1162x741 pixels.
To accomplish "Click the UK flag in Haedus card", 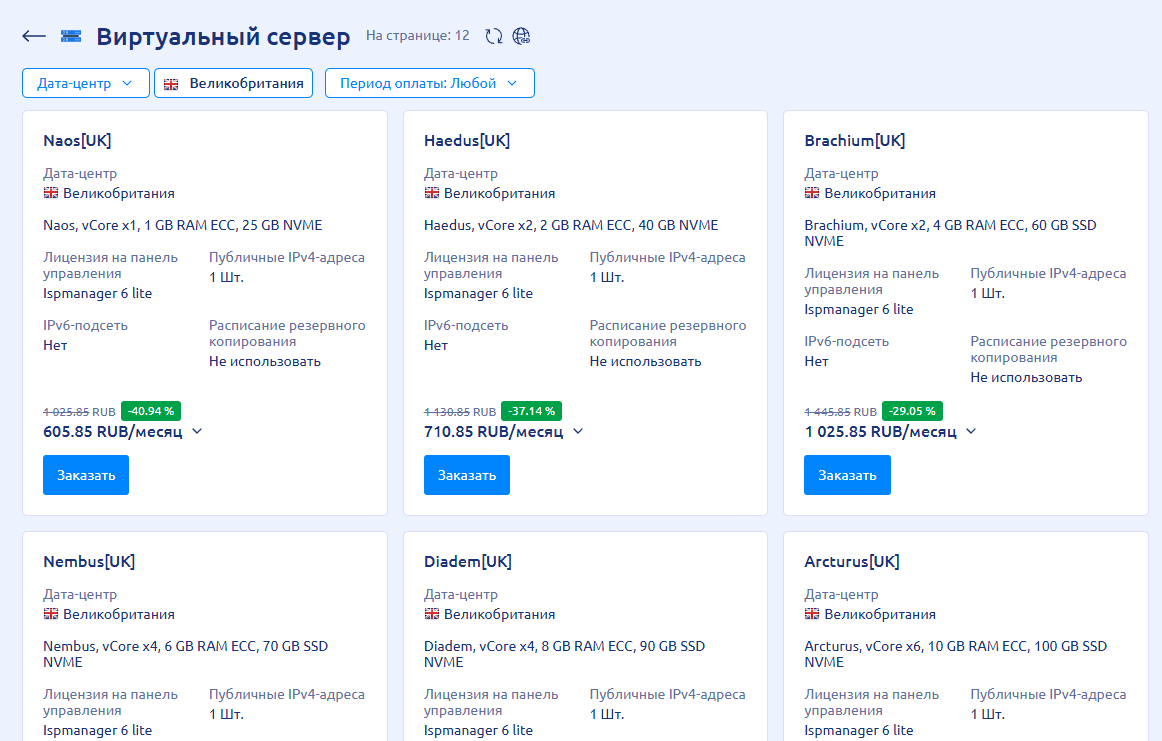I will (432, 193).
